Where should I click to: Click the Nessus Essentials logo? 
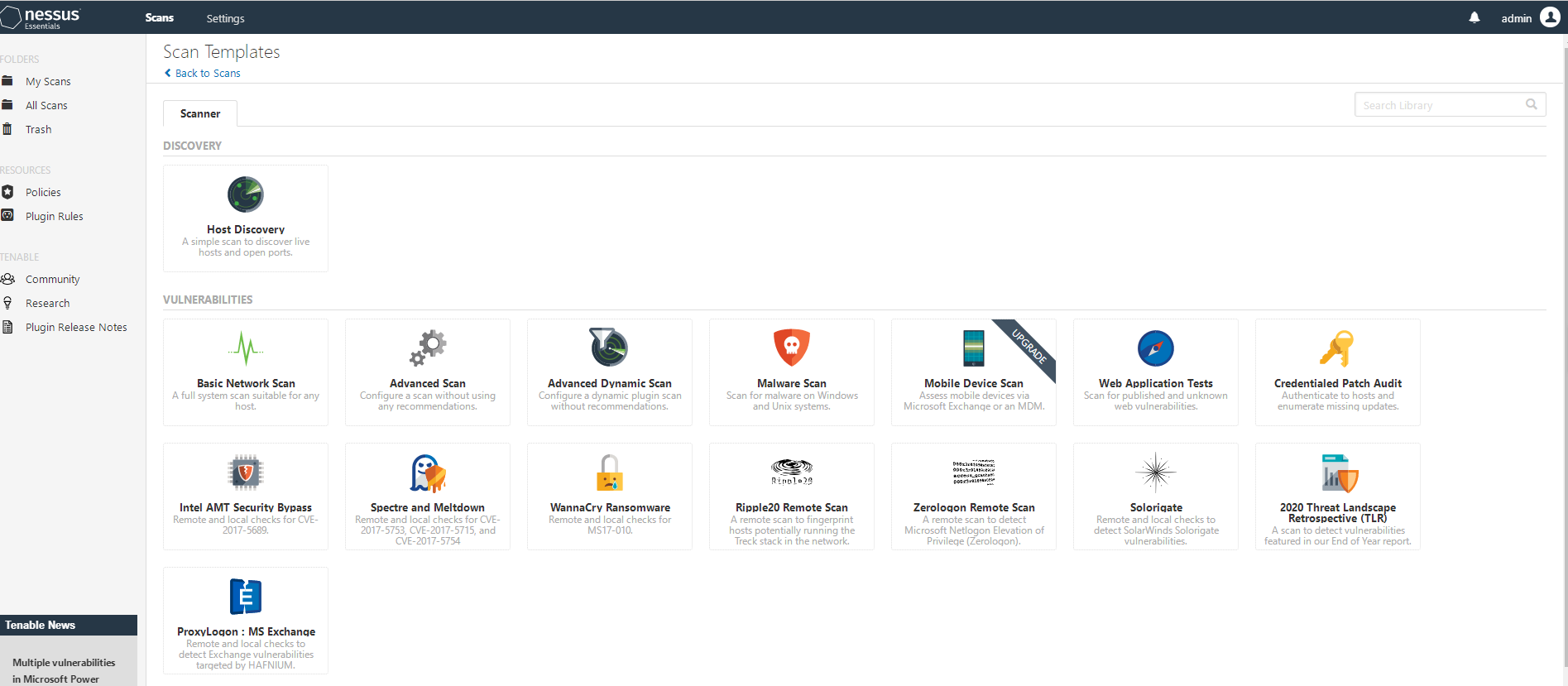(41, 17)
